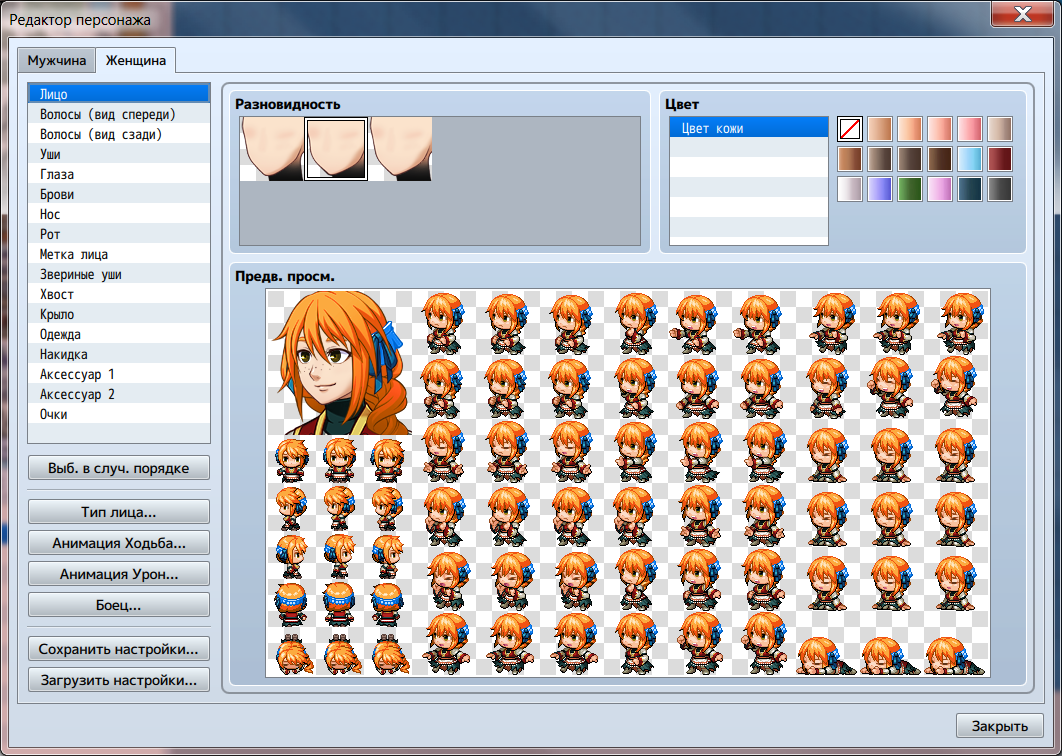Select the first face shape variant thumbnail
1062x756 pixels.
(x=271, y=149)
